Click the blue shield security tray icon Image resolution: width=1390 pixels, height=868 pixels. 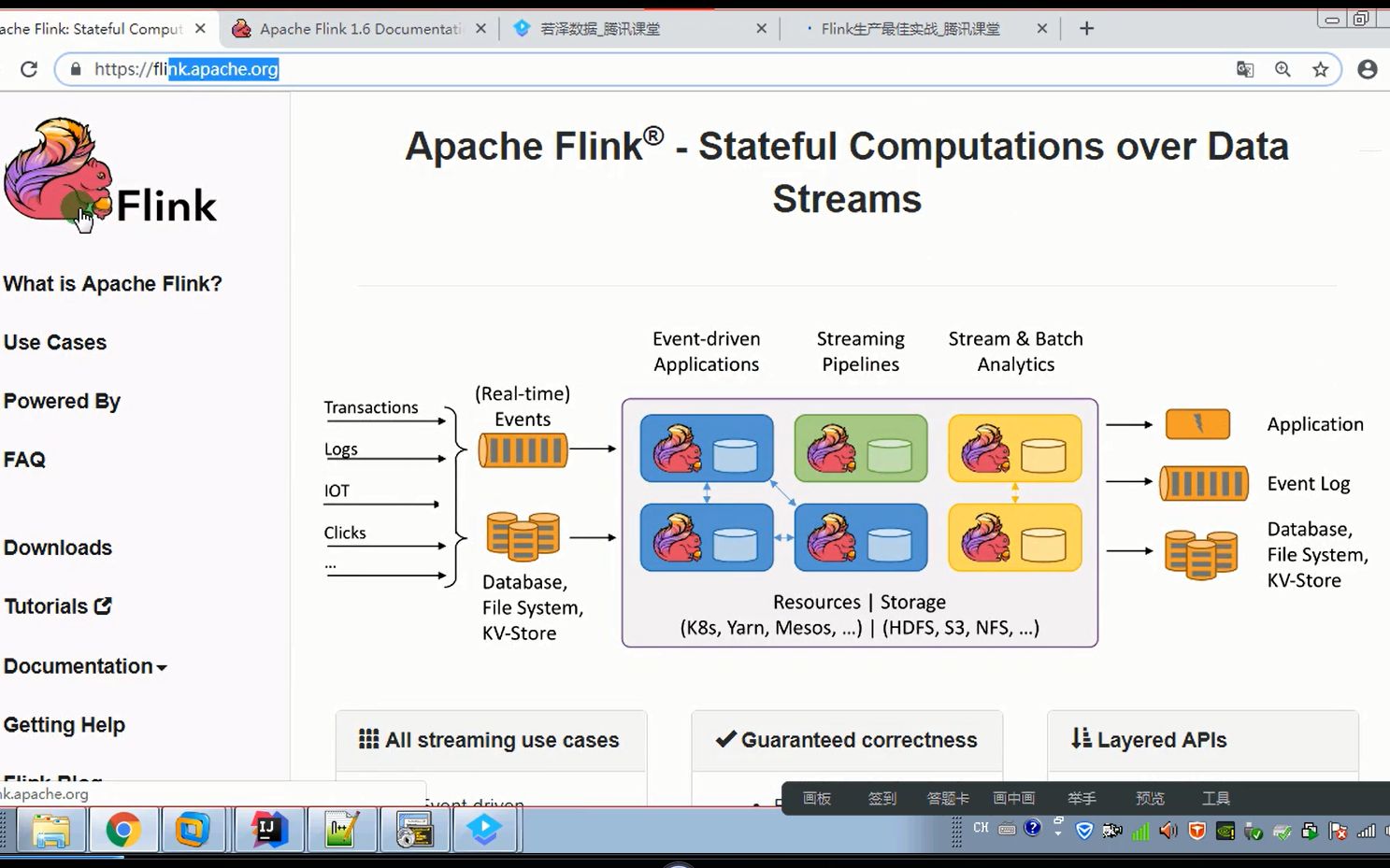pyautogui.click(x=1084, y=831)
